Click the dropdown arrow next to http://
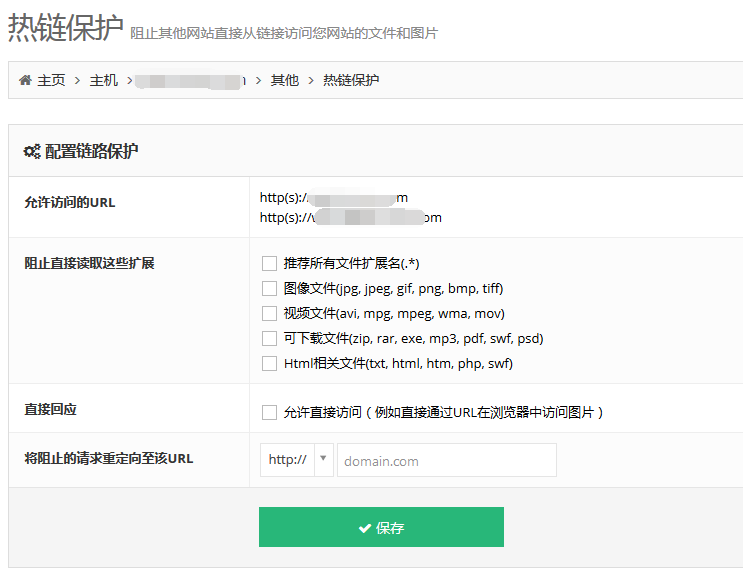743x569 pixels. pos(323,458)
